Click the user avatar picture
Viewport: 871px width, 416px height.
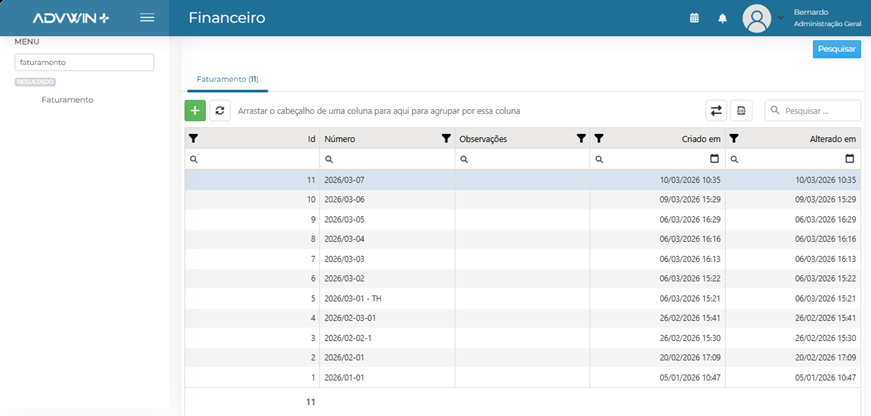tap(757, 18)
